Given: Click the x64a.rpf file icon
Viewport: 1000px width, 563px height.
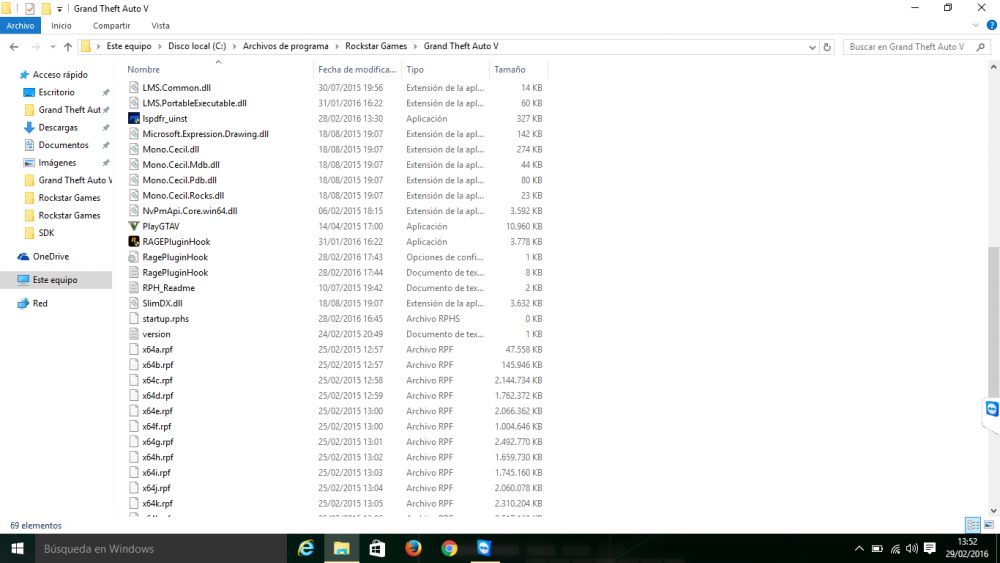Looking at the screenshot, I should (x=133, y=349).
